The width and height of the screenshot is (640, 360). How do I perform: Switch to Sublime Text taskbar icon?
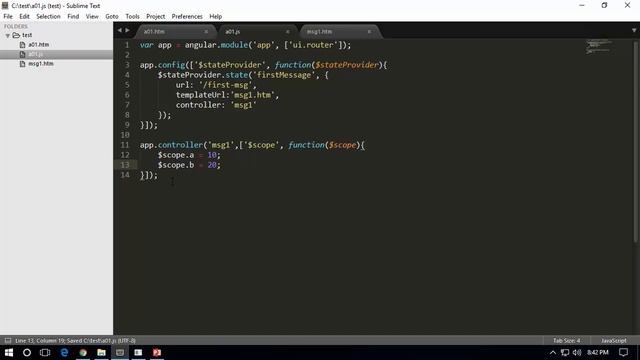pyautogui.click(x=120, y=352)
